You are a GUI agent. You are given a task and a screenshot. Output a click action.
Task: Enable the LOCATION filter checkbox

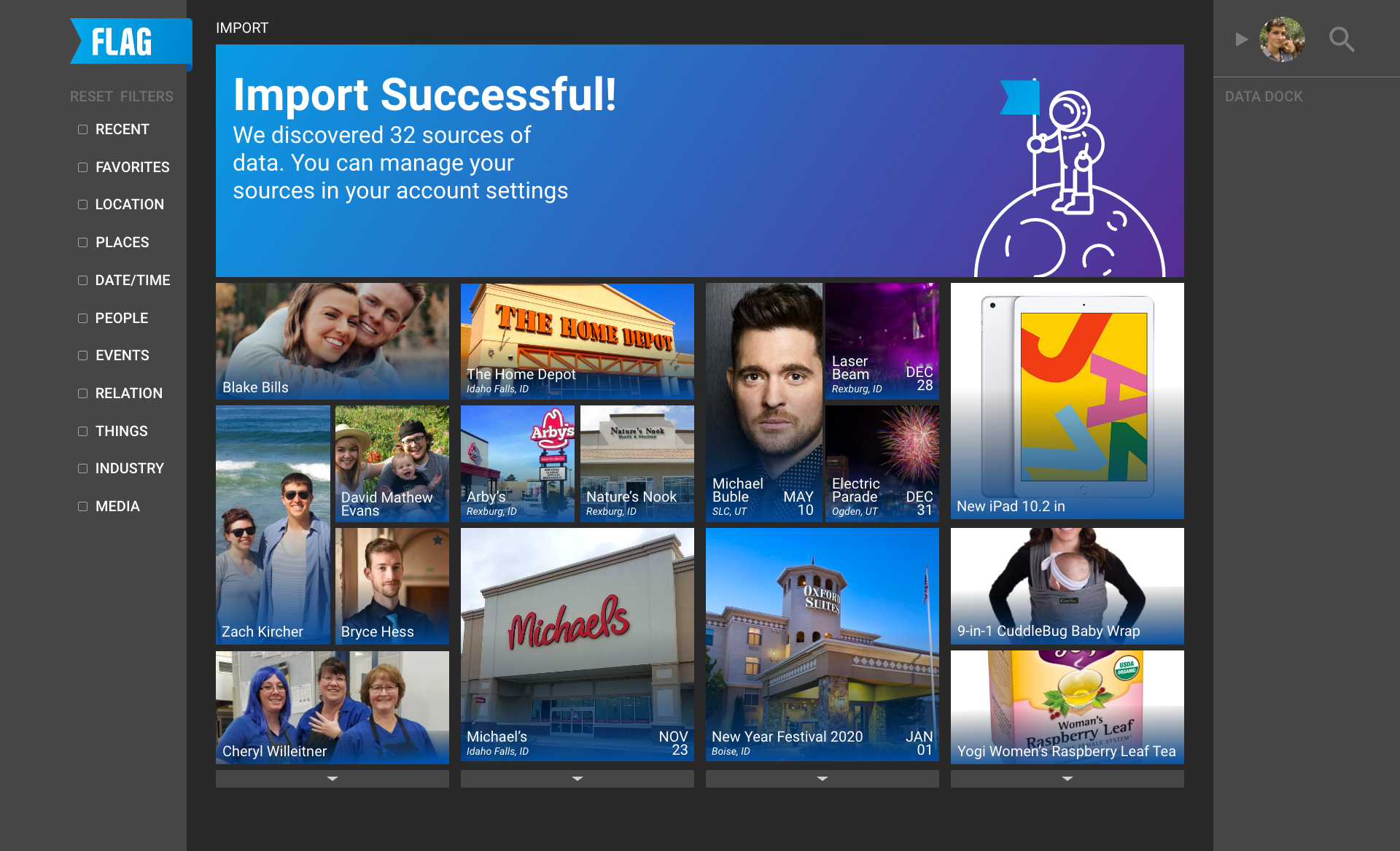pyautogui.click(x=82, y=204)
